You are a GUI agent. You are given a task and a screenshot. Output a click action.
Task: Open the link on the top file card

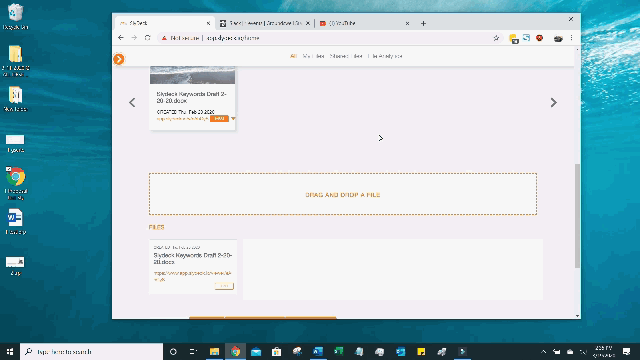pos(182,119)
